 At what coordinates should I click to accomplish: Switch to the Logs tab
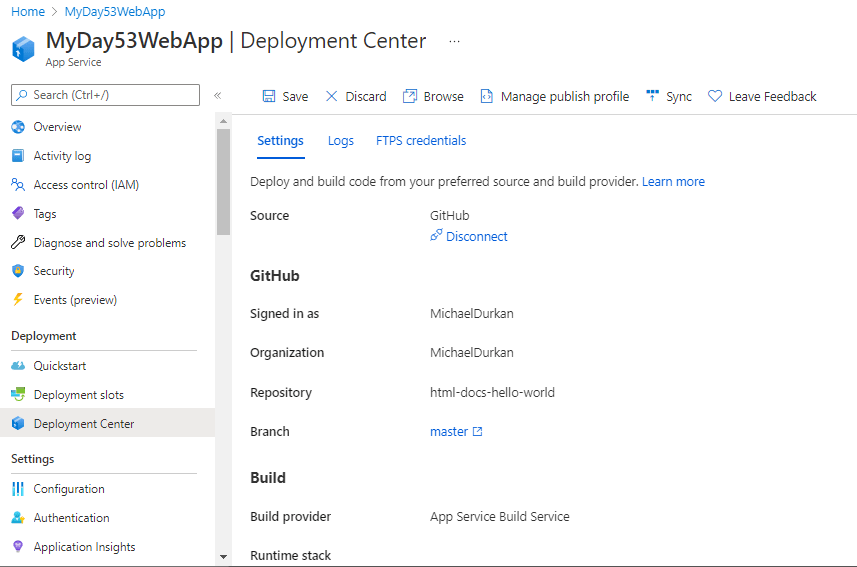click(x=341, y=141)
